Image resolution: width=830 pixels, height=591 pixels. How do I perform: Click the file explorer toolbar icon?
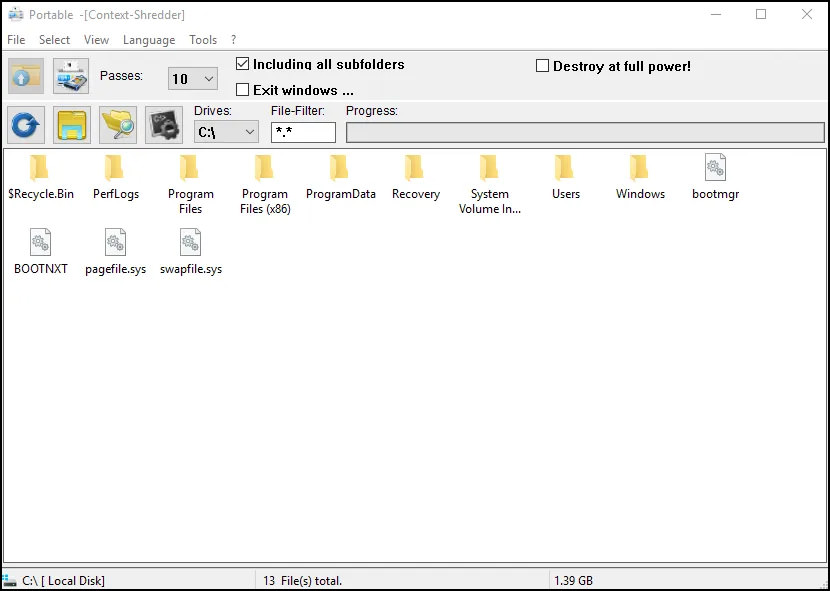click(x=72, y=125)
